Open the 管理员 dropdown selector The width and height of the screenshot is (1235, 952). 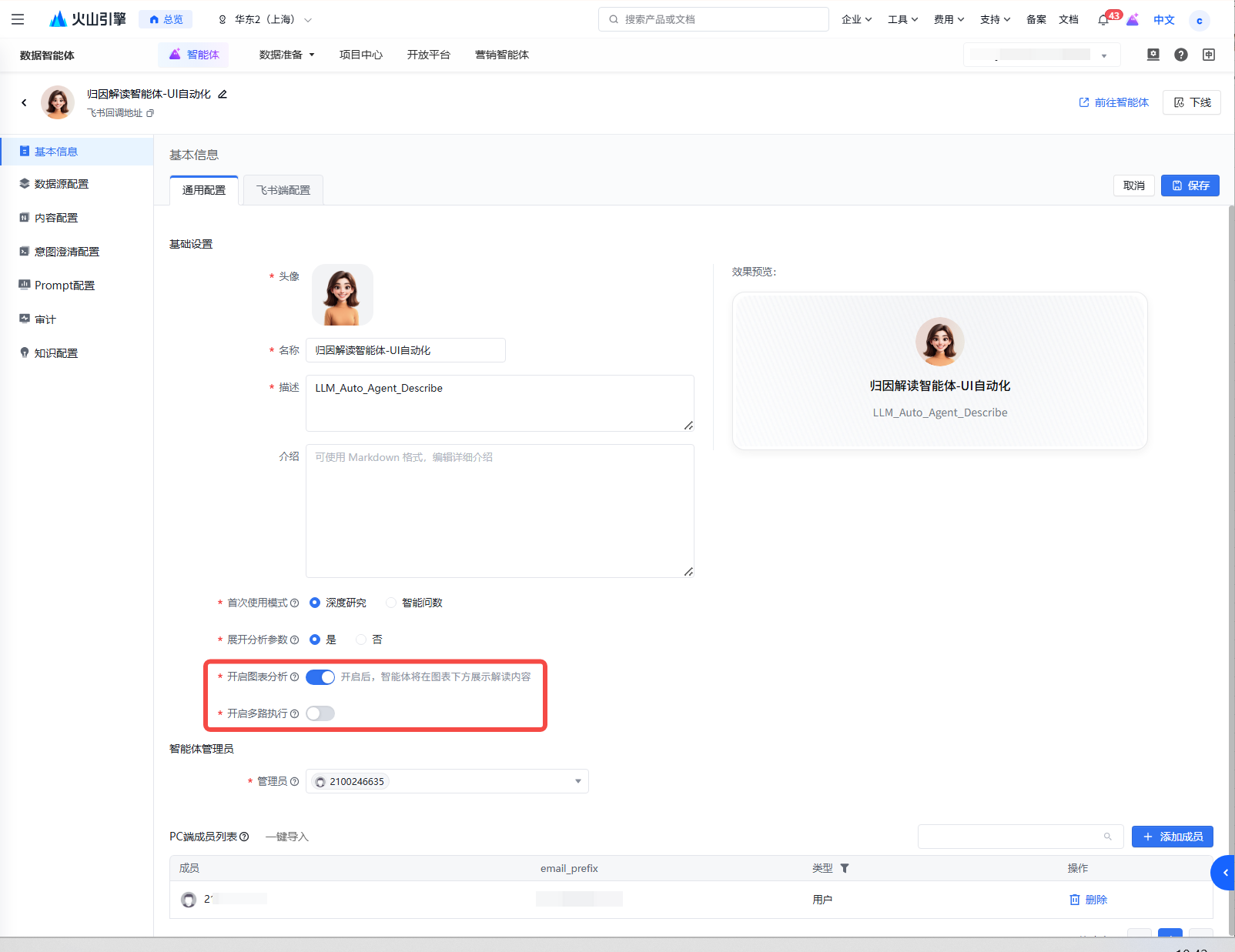[x=447, y=781]
